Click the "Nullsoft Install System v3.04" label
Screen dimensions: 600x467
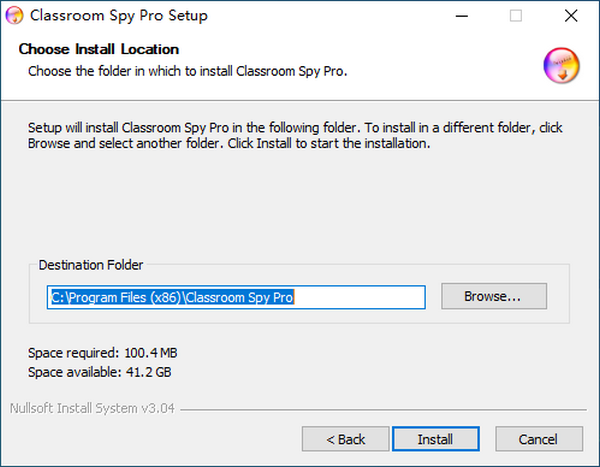(92, 408)
